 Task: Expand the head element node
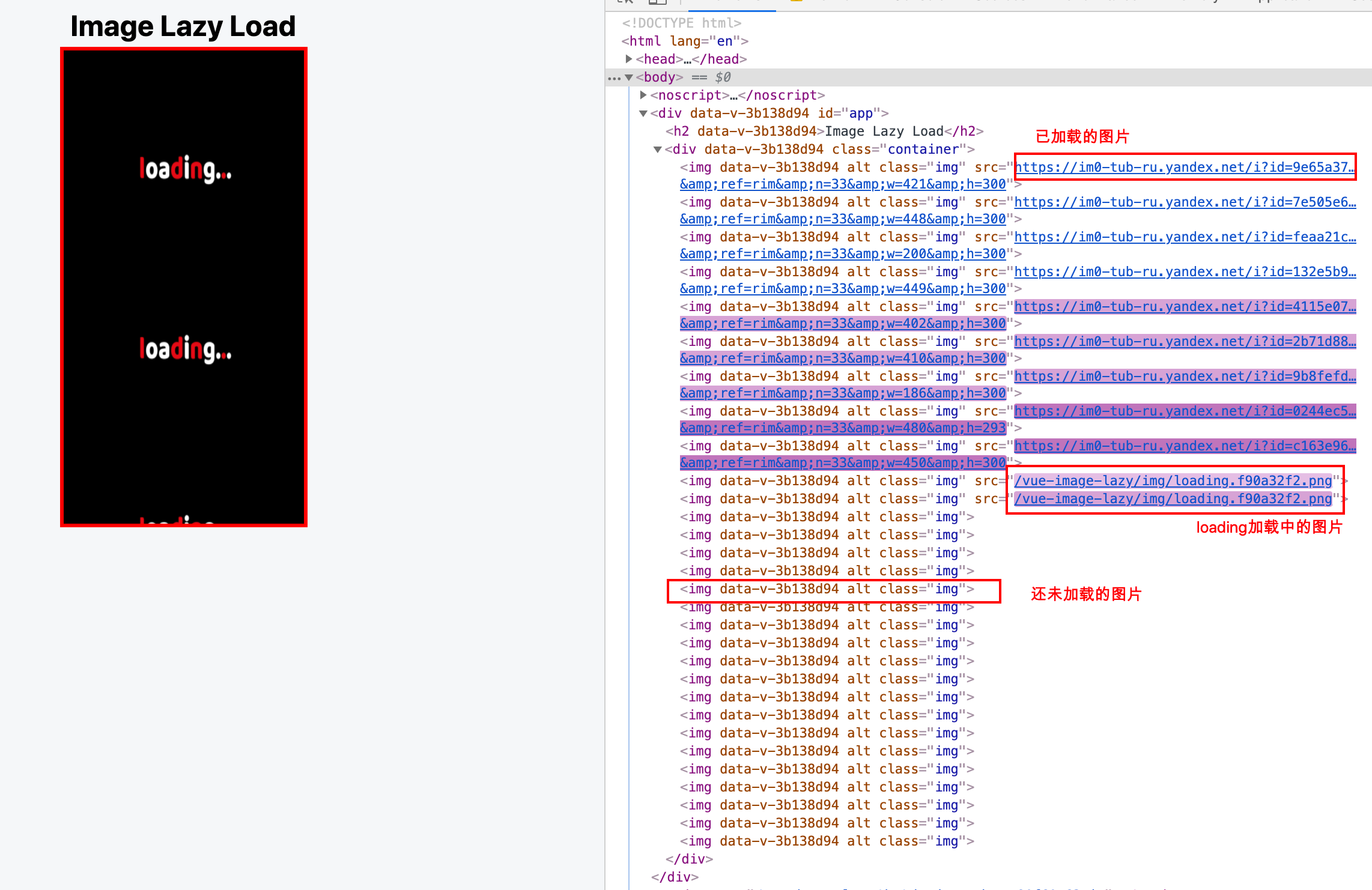coord(629,59)
